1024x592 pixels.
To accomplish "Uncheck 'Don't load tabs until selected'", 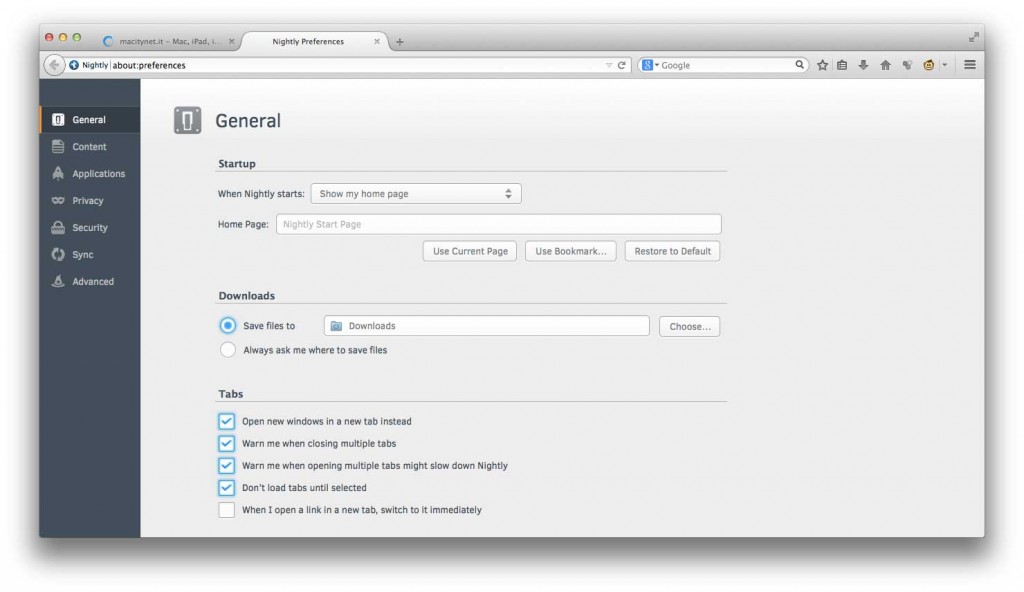I will coord(227,487).
